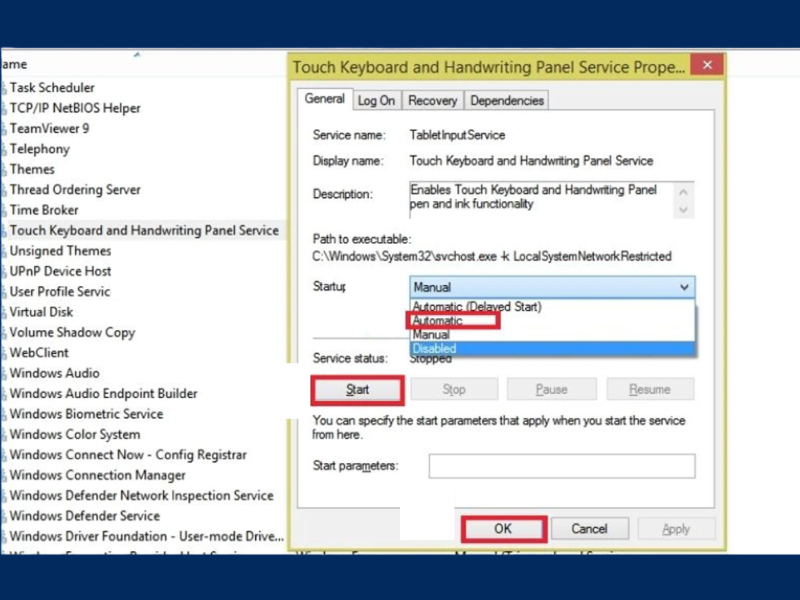The image size is (800, 600).
Task: Click the Start parameters text field
Action: [561, 466]
